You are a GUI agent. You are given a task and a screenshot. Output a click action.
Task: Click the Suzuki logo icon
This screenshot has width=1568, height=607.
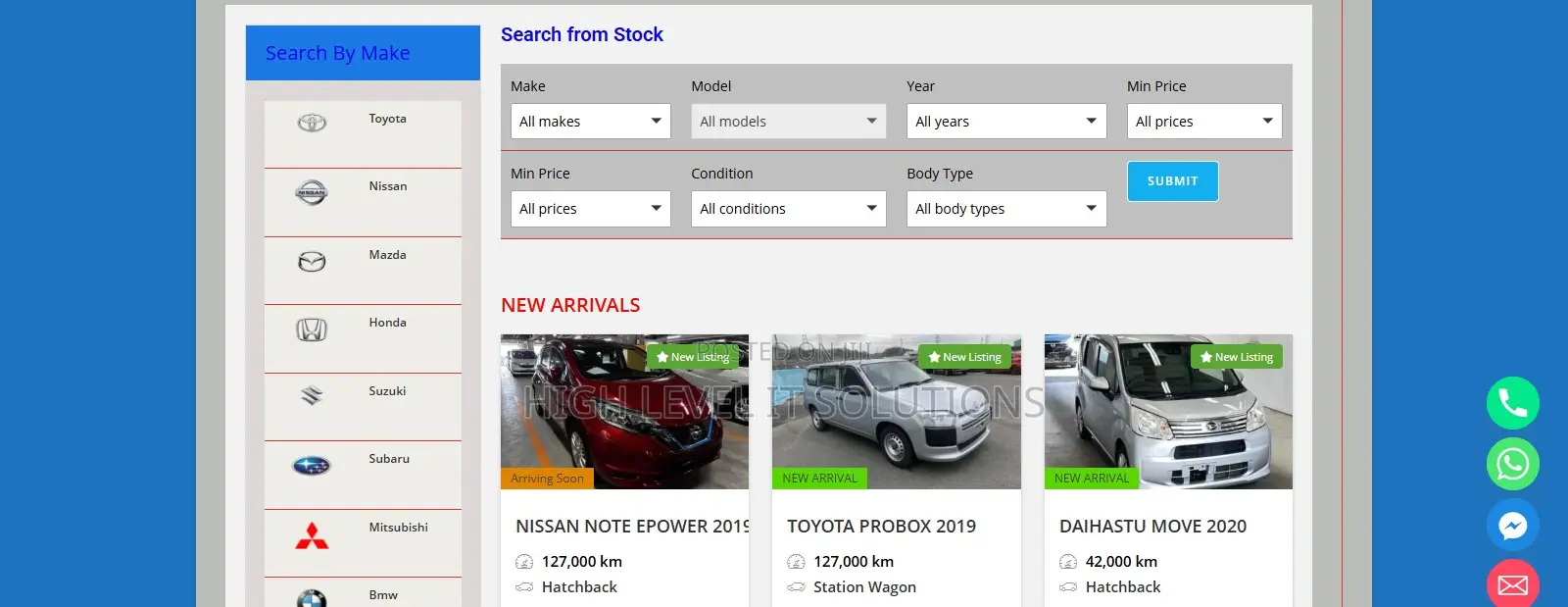click(x=312, y=395)
